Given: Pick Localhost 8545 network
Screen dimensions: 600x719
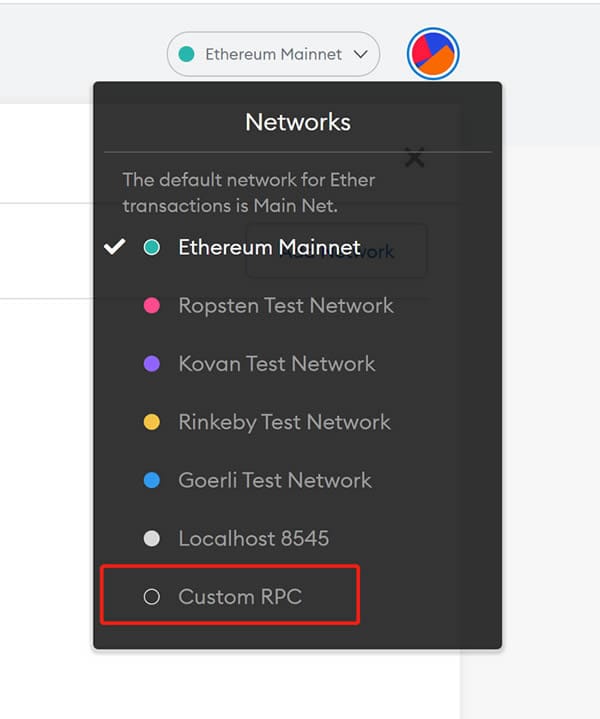Looking at the screenshot, I should tap(254, 538).
